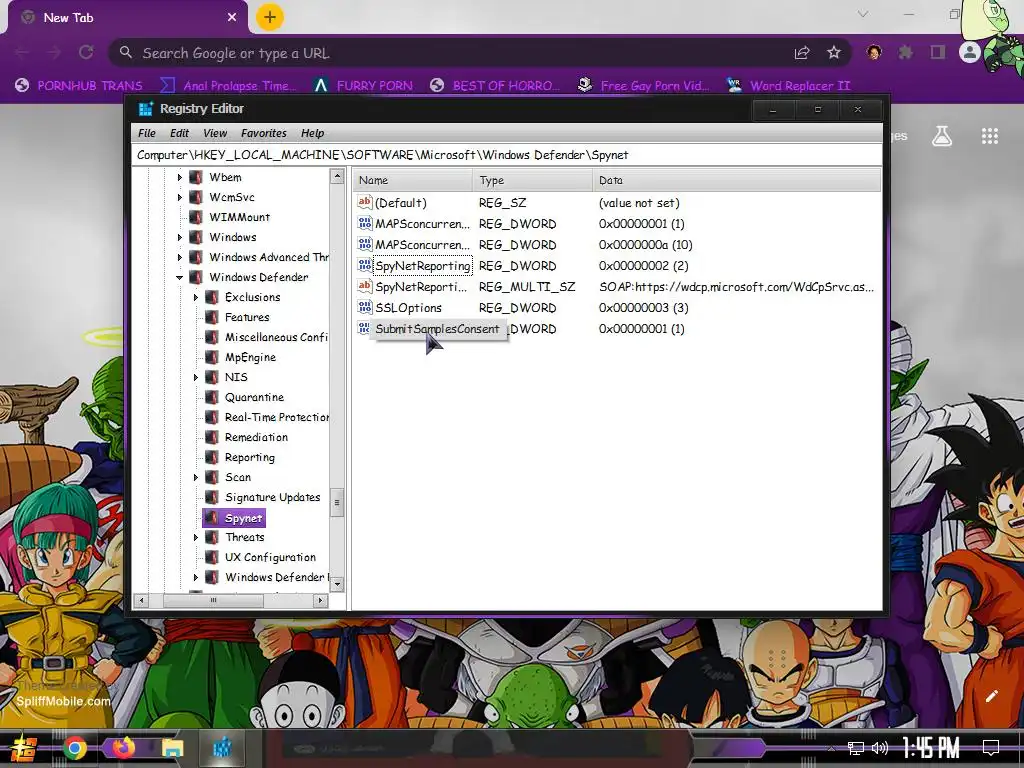Image resolution: width=1024 pixels, height=768 pixels.
Task: Open the Chrome profile avatar
Action: pos(970,52)
